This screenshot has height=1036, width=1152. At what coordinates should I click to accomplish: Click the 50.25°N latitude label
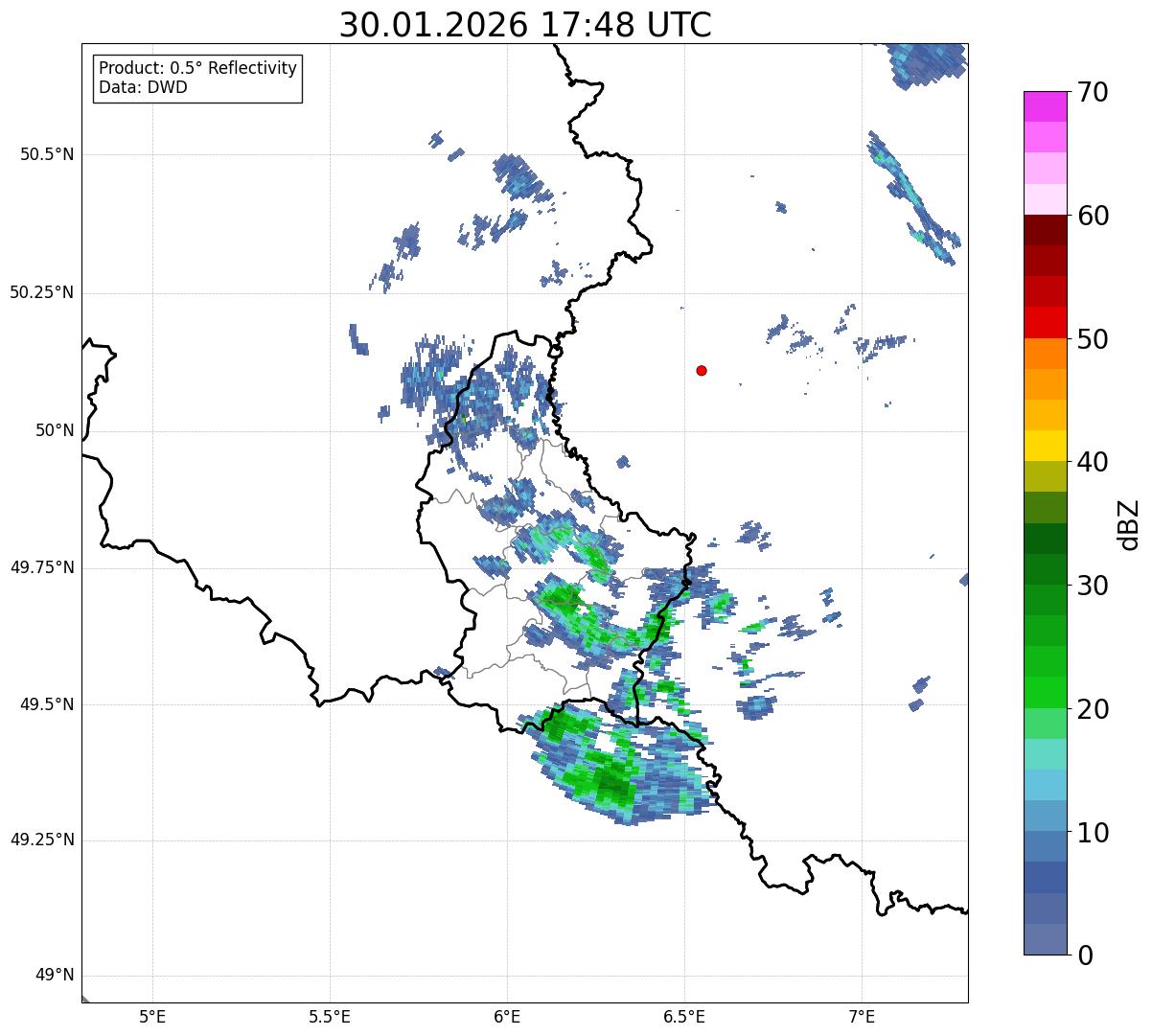tap(42, 293)
